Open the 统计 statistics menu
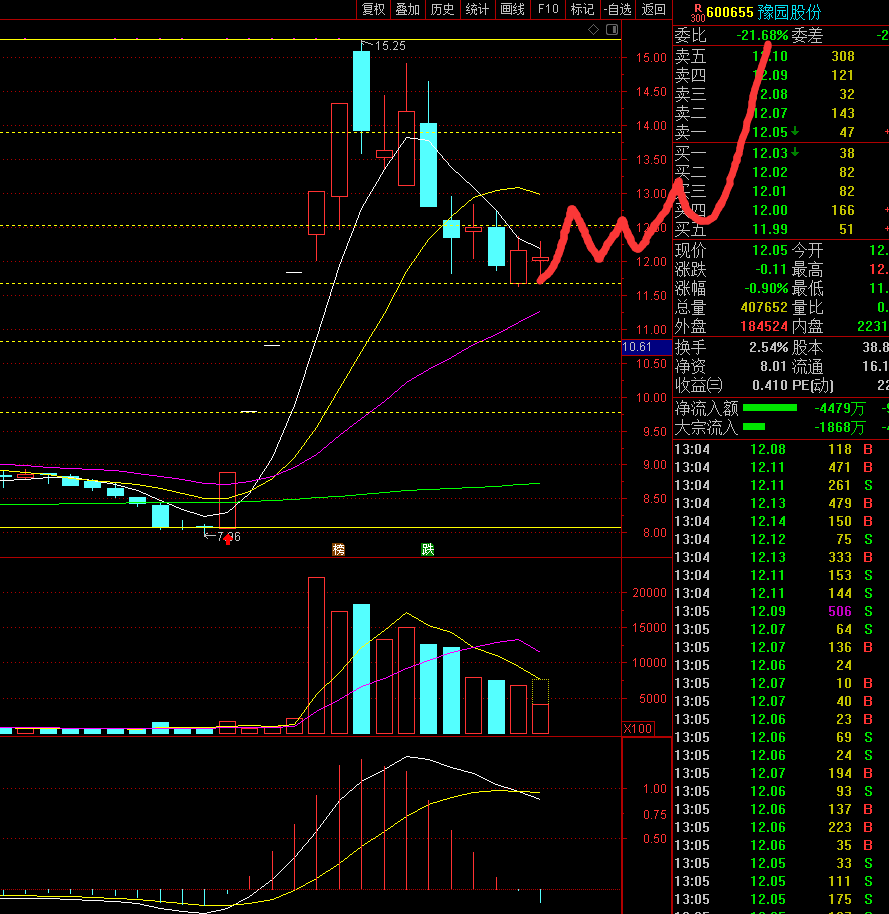 (x=477, y=9)
